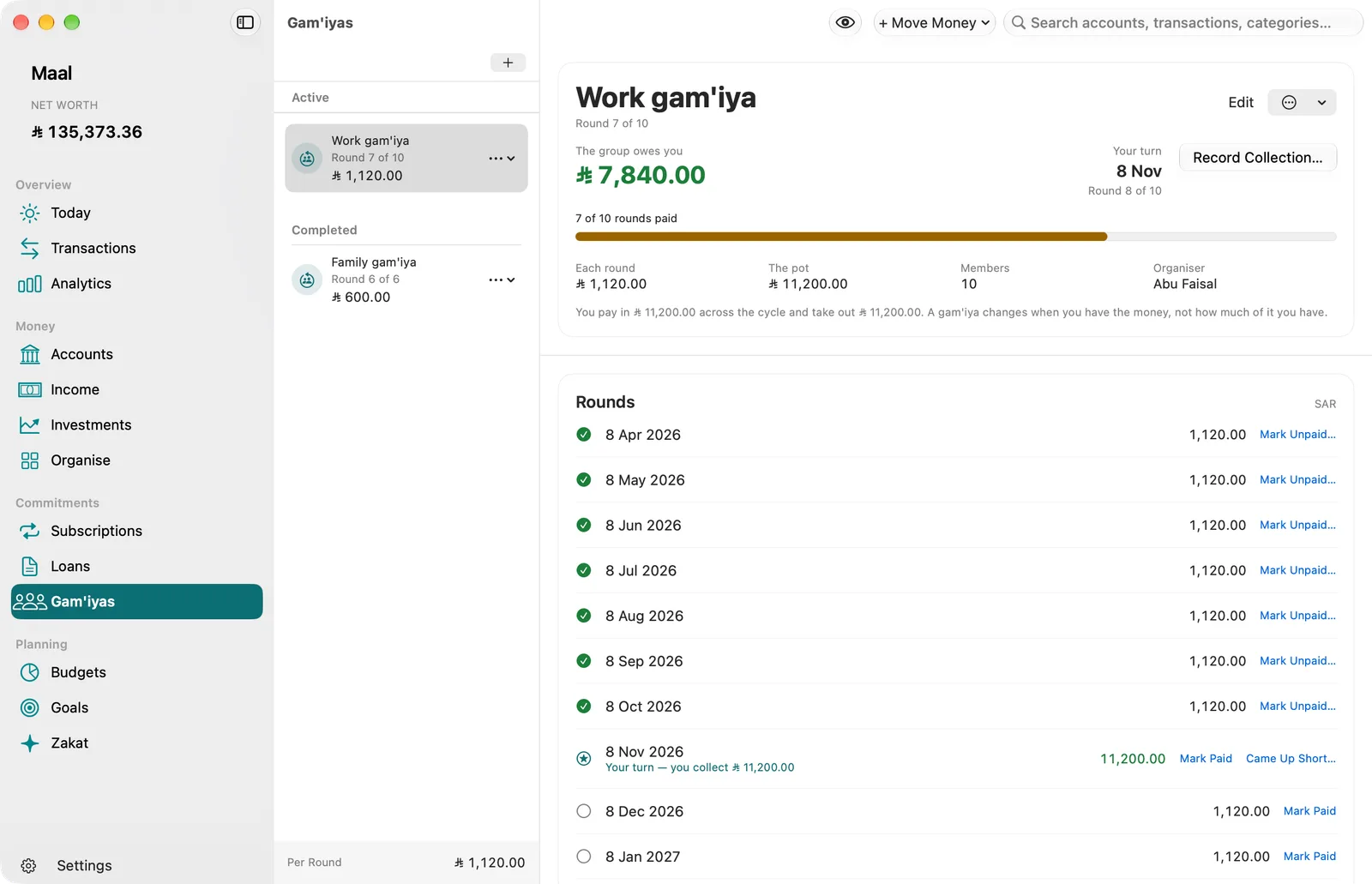Expand Work gam'iya row options menu
The width and height of the screenshot is (1372, 884).
(x=502, y=159)
